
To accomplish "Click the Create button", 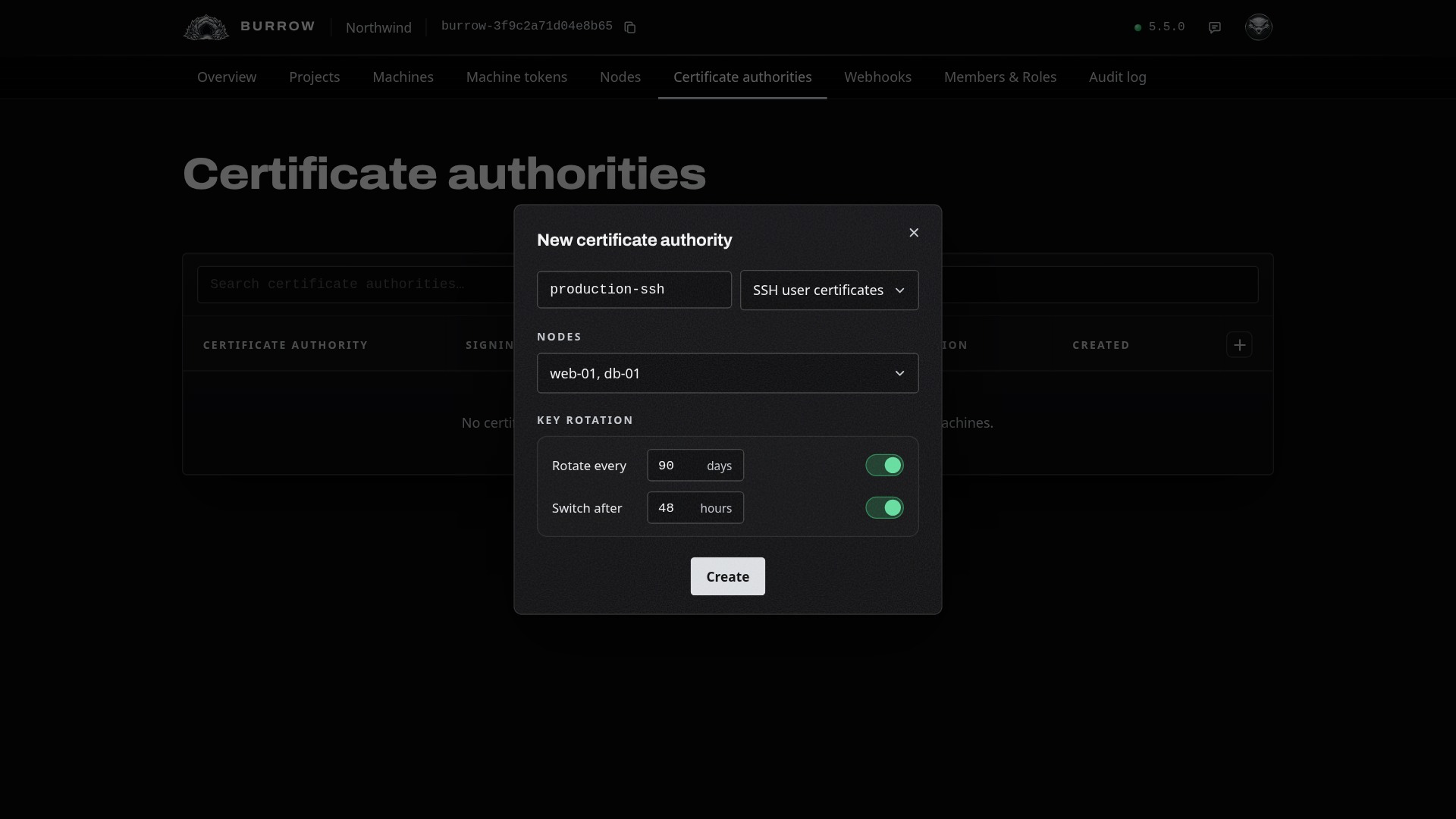I will coord(727,577).
